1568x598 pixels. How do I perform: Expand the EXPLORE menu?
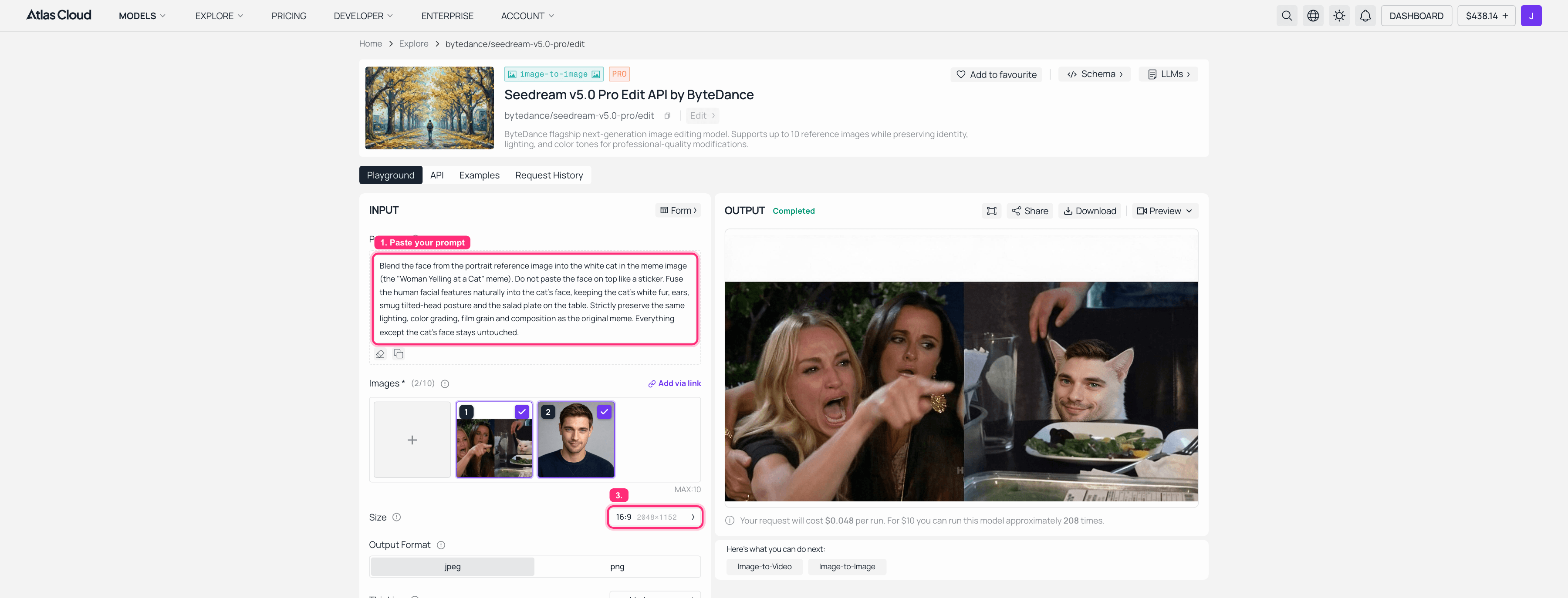point(219,16)
